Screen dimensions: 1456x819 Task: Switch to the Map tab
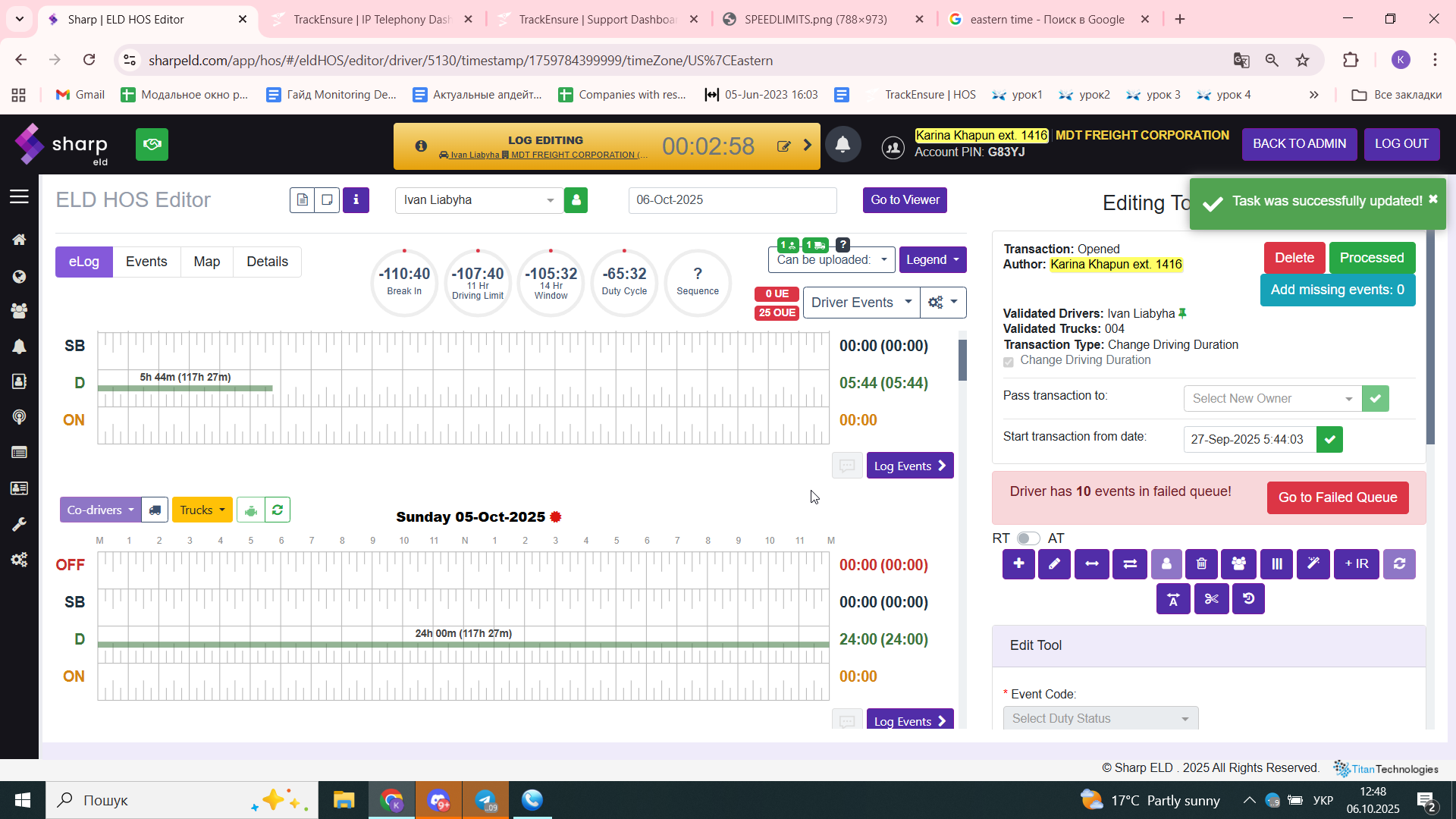pos(206,262)
